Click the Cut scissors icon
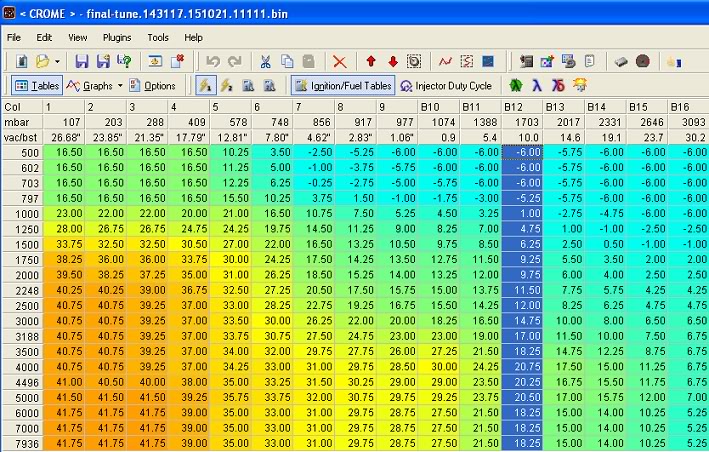Image resolution: width=709 pixels, height=452 pixels. click(265, 61)
